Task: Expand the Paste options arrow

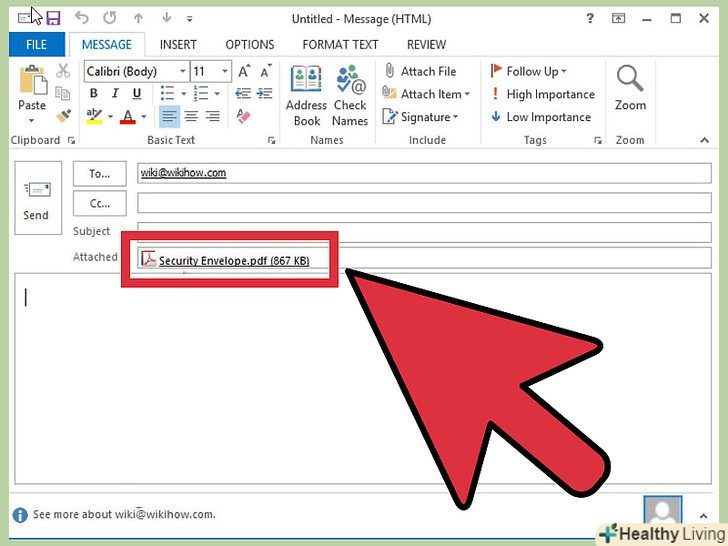Action: tap(32, 121)
